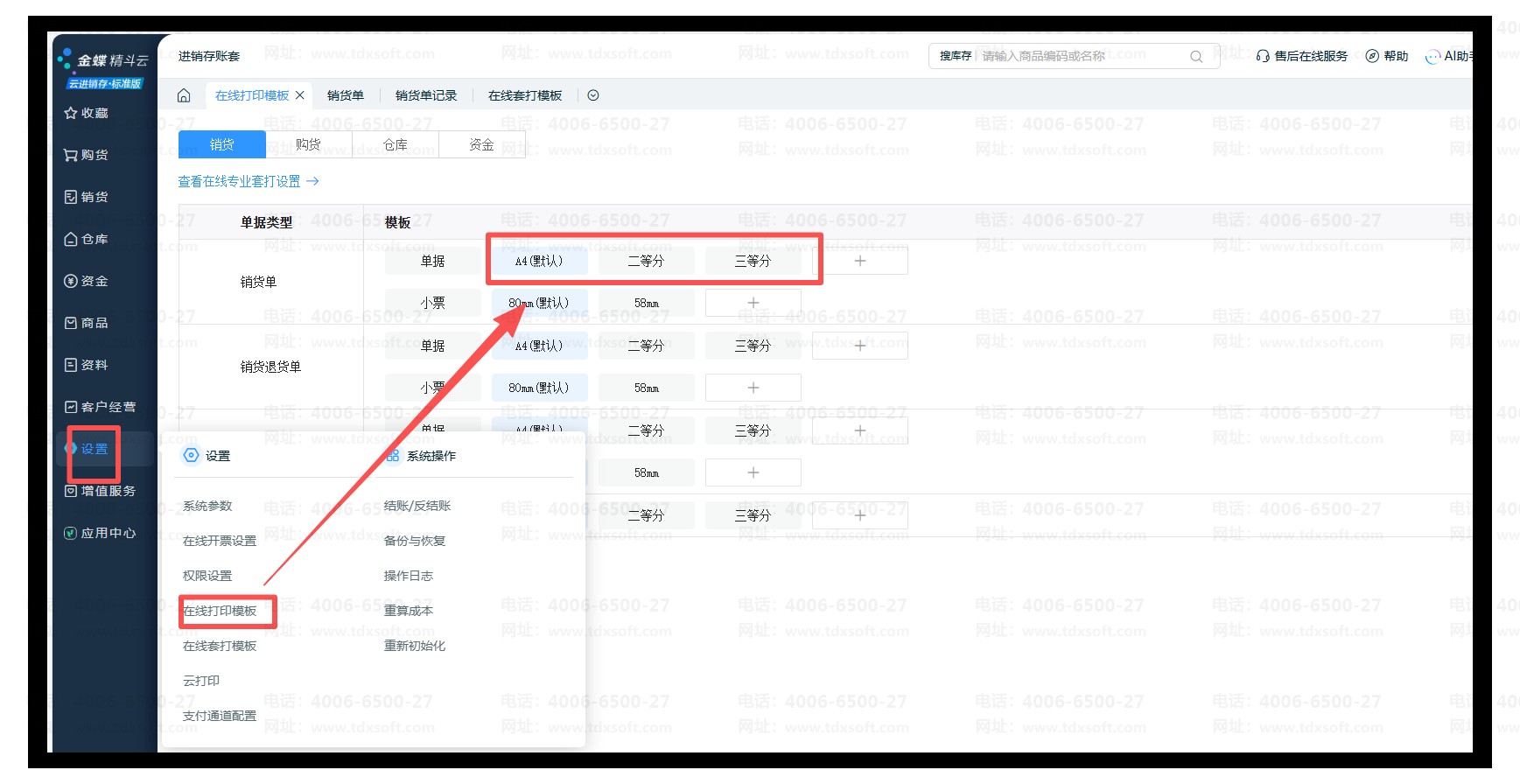Screen dimensions: 1520x784
Task: Close the 在线打印模板 tab
Action: pyautogui.click(x=300, y=95)
